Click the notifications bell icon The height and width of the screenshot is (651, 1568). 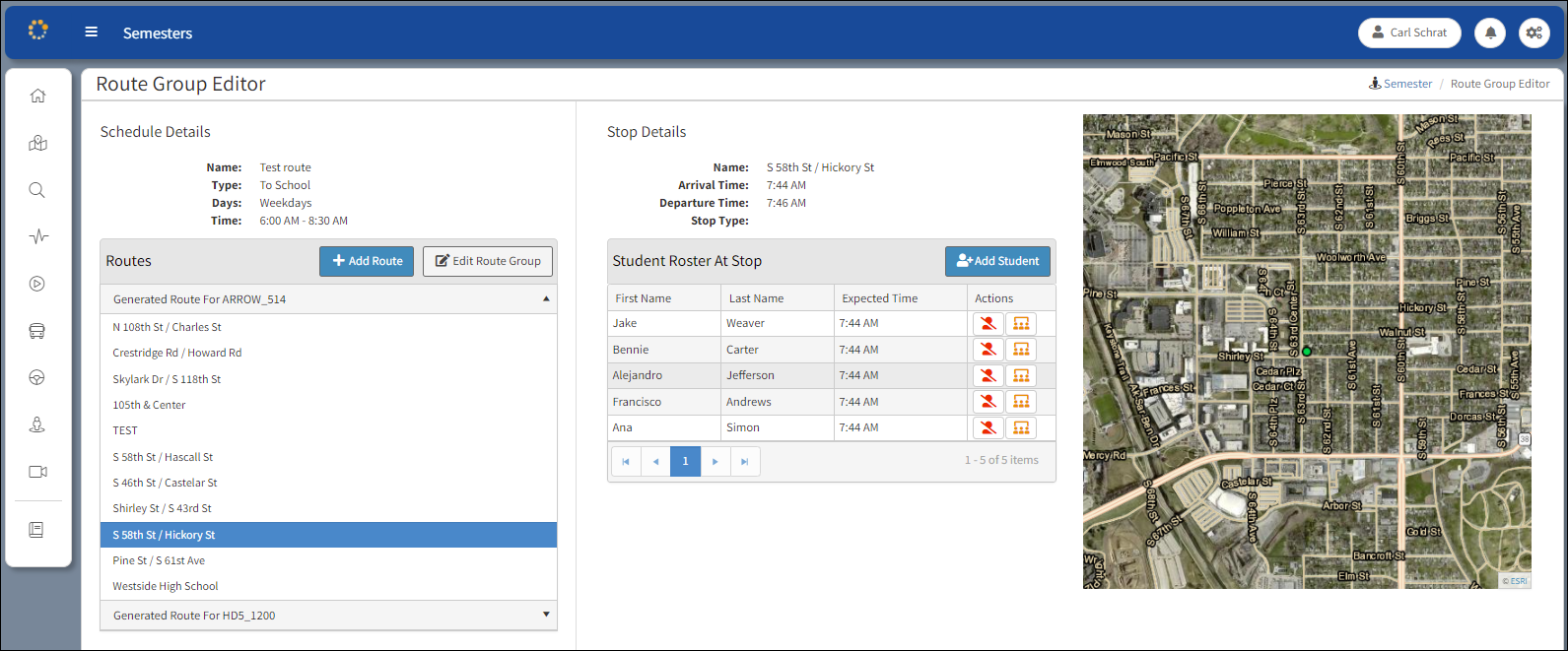[1490, 33]
